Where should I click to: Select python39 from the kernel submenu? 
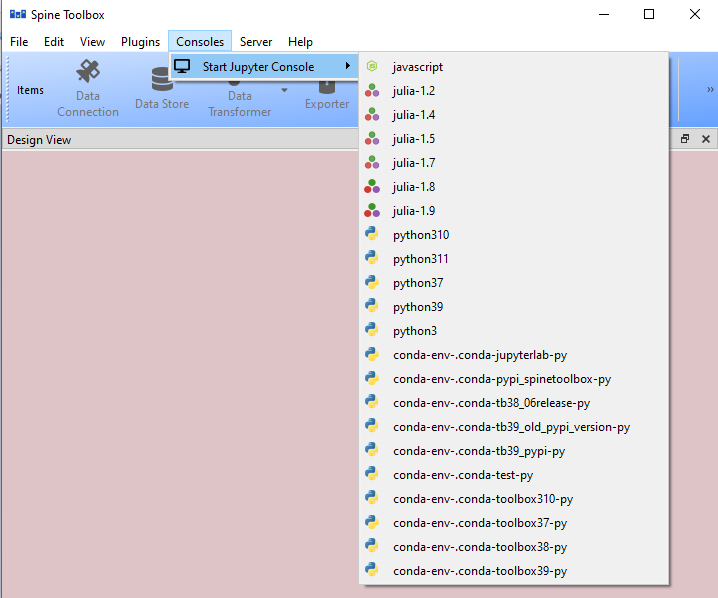(x=513, y=307)
